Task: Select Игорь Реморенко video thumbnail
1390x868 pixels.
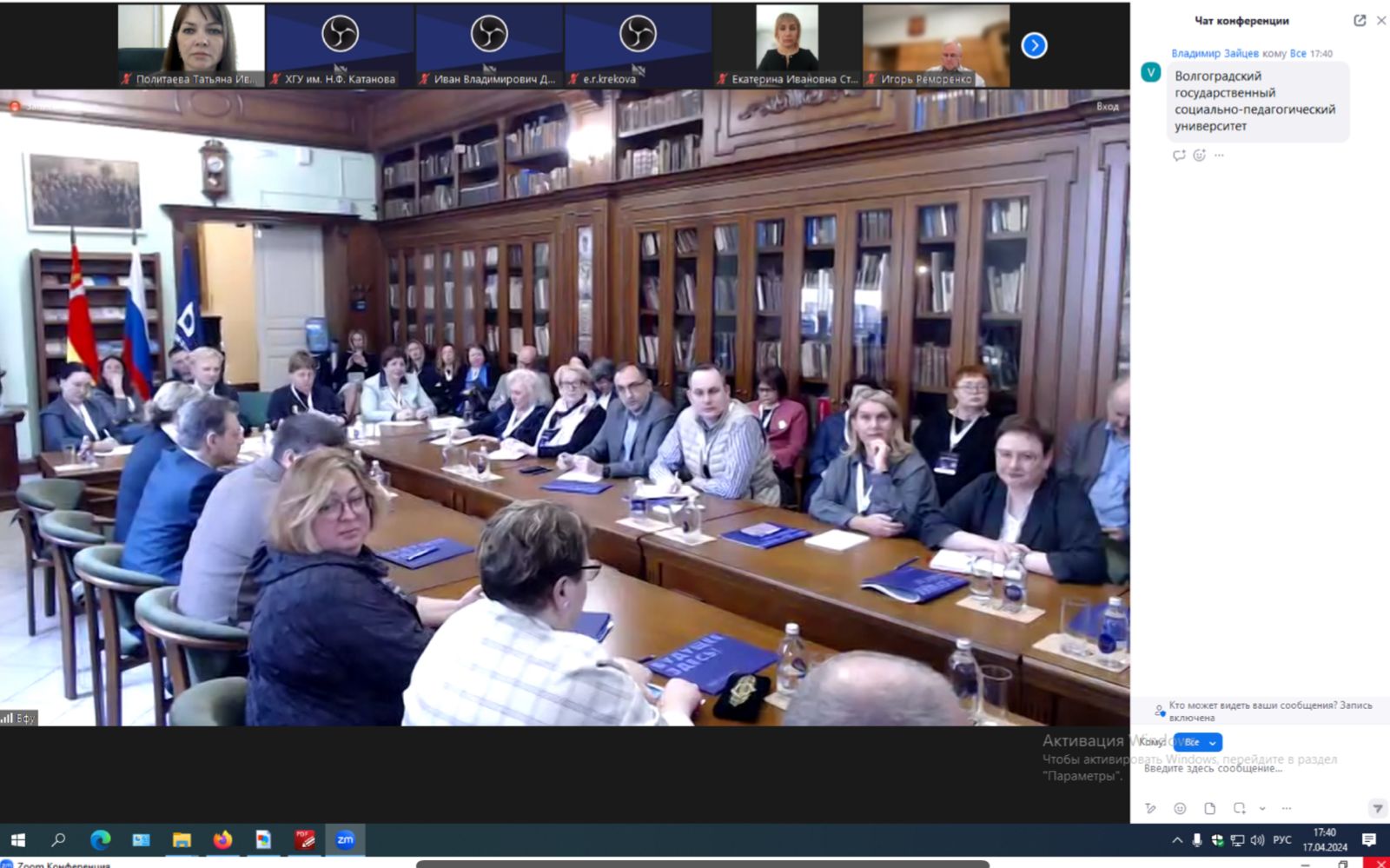Action: click(x=936, y=45)
